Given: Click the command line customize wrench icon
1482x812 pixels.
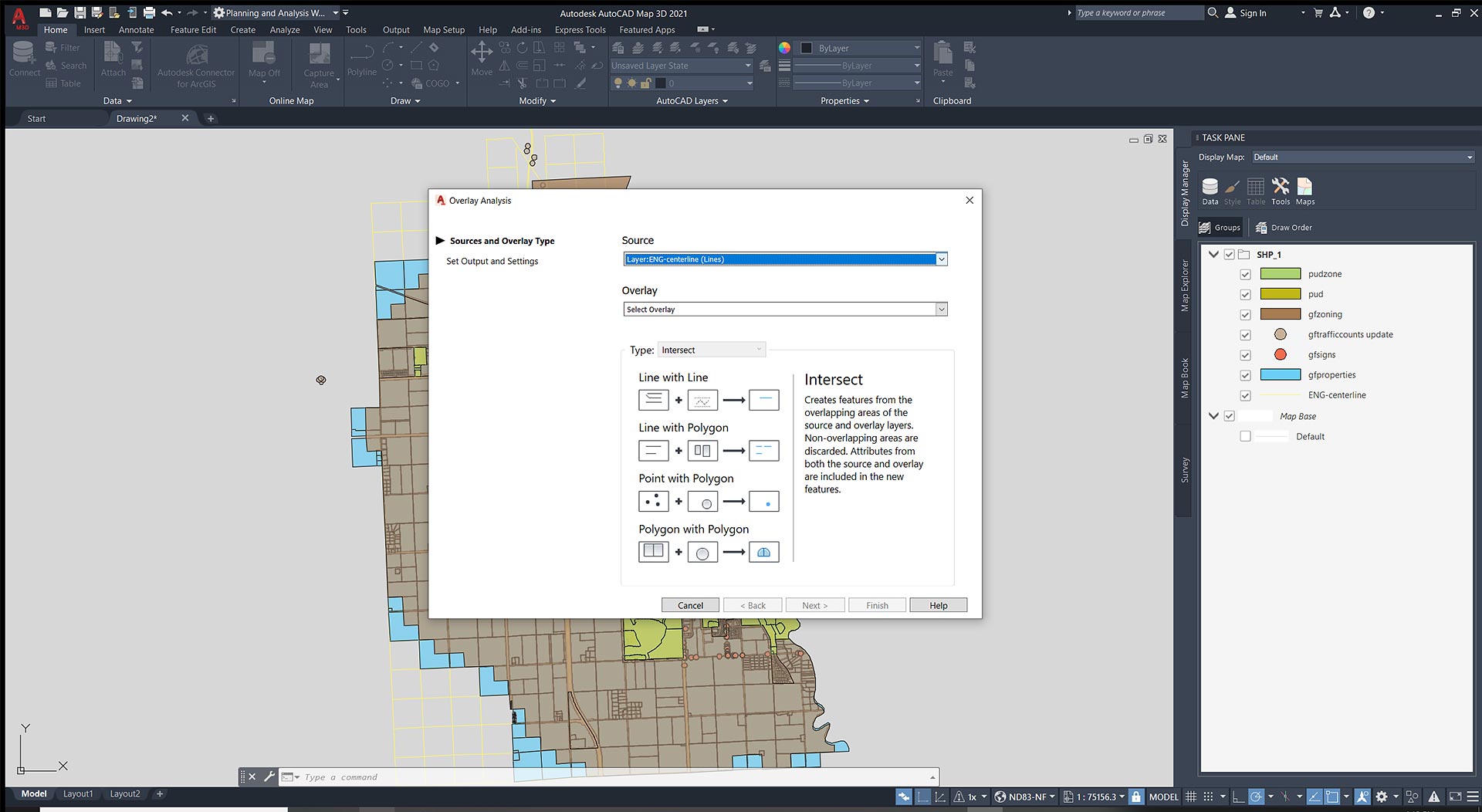Looking at the screenshot, I should coord(269,776).
